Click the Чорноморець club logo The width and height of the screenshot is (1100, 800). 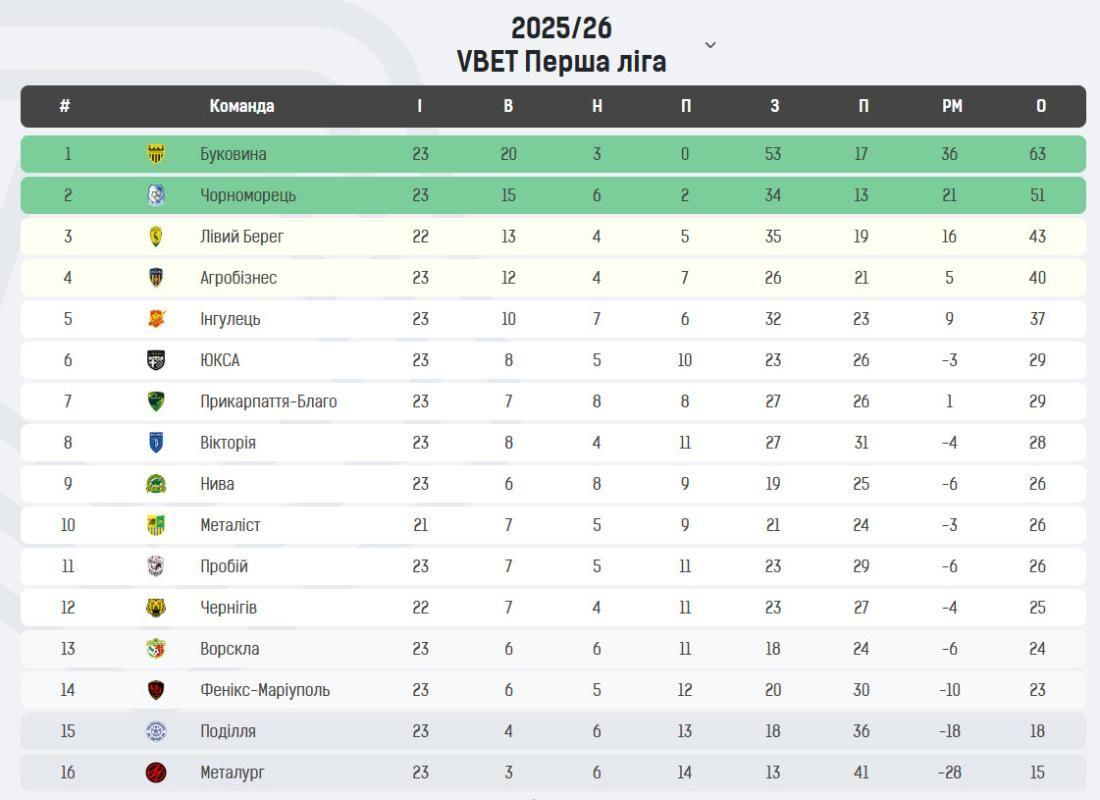[x=156, y=195]
